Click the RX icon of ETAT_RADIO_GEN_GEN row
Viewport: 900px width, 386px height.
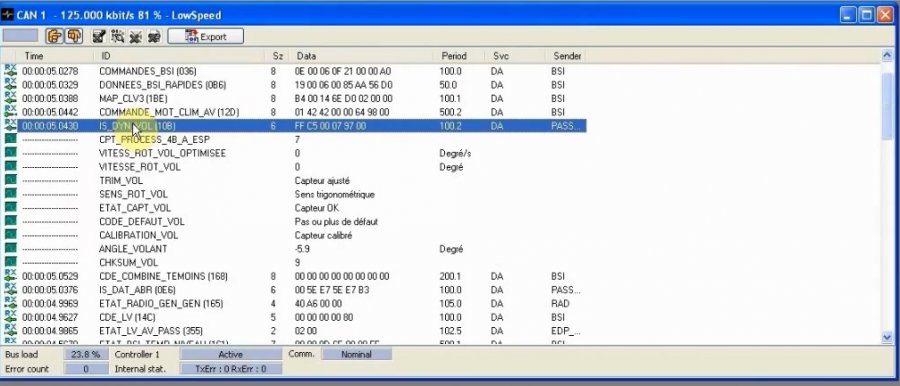pos(10,303)
